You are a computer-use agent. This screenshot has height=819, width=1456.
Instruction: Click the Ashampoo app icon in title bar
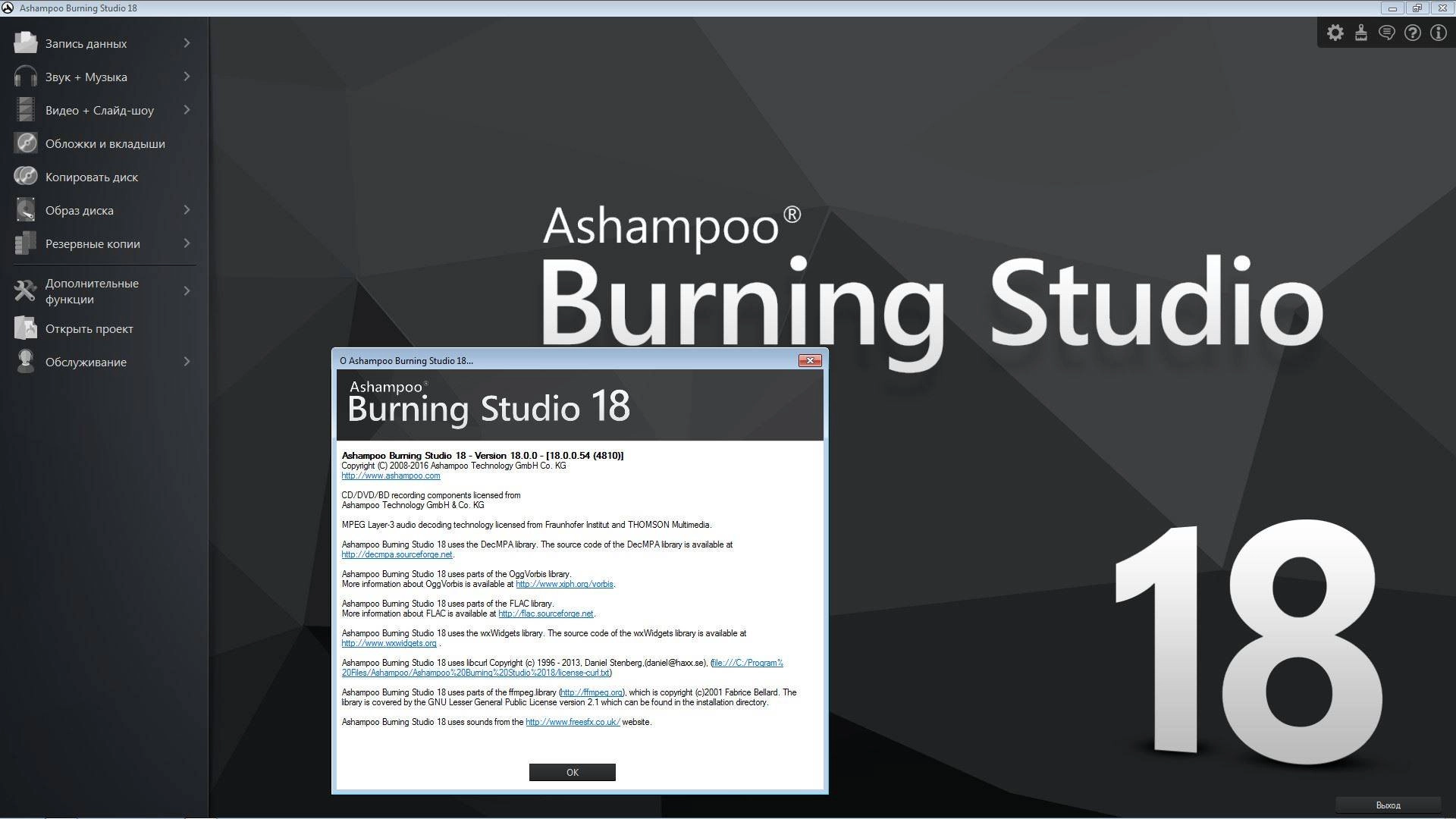coord(8,8)
